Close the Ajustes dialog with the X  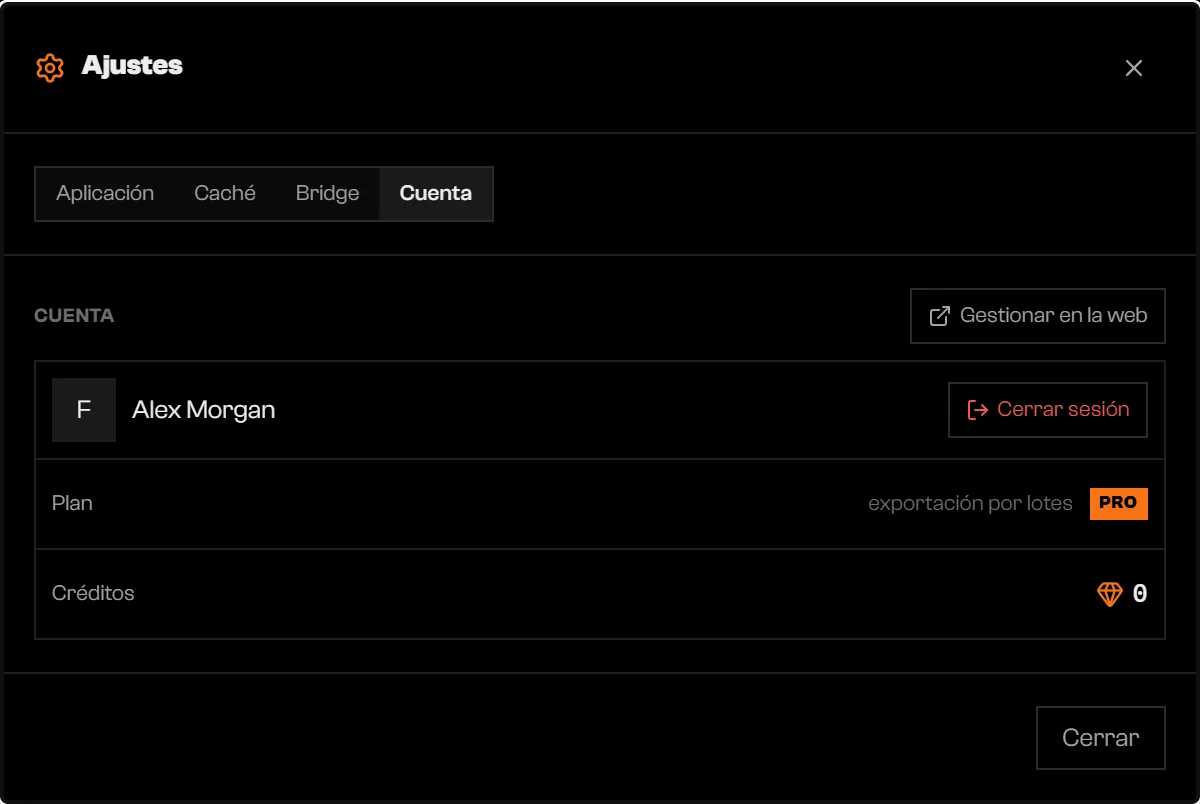(1134, 68)
